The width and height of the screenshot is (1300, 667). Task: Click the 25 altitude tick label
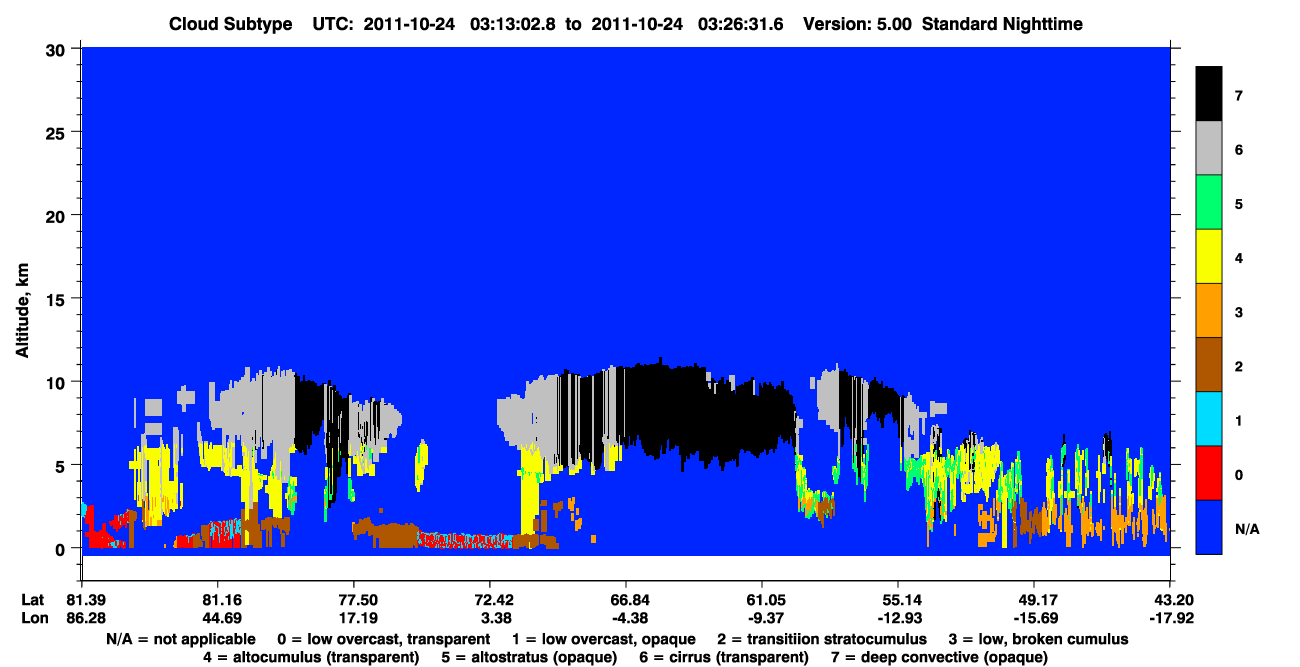(58, 132)
